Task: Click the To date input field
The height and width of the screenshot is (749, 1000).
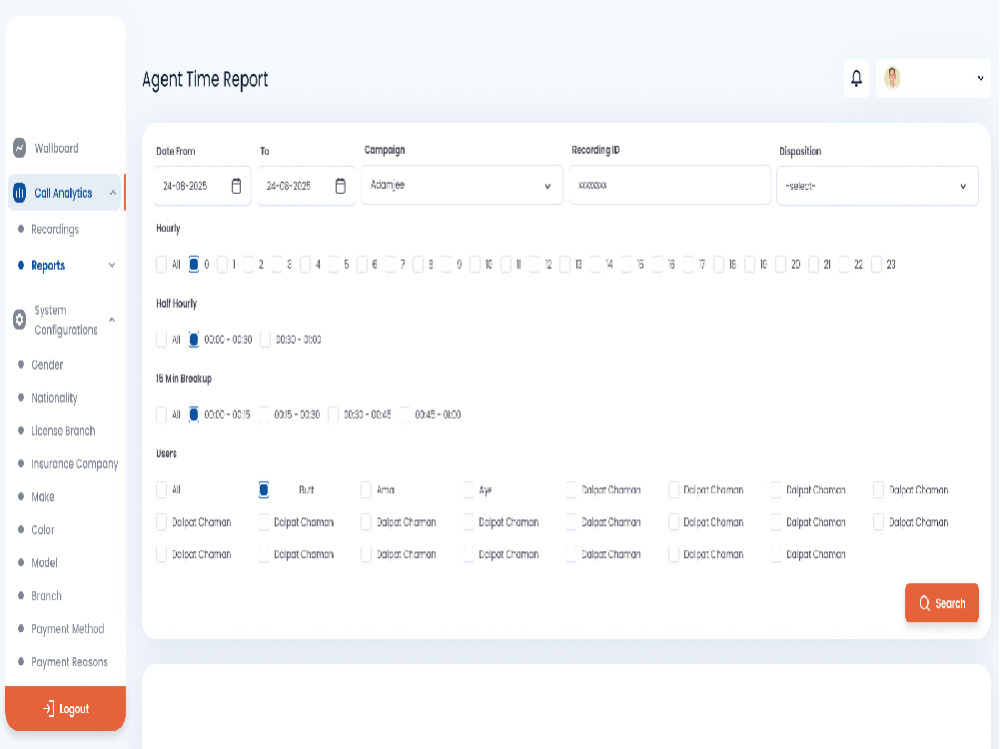Action: pos(306,186)
